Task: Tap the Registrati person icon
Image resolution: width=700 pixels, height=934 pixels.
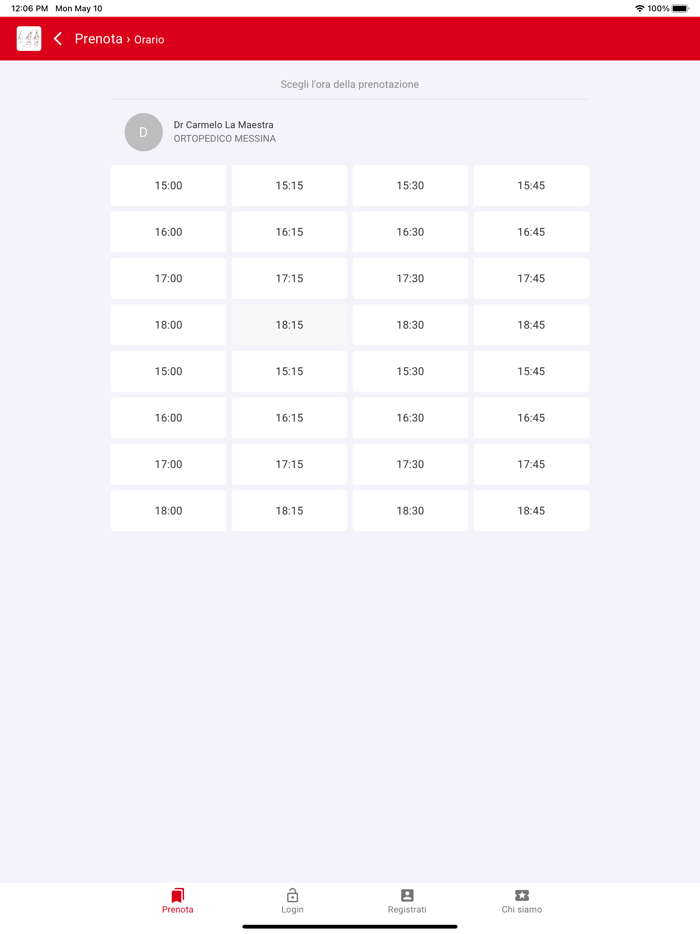Action: click(x=407, y=895)
